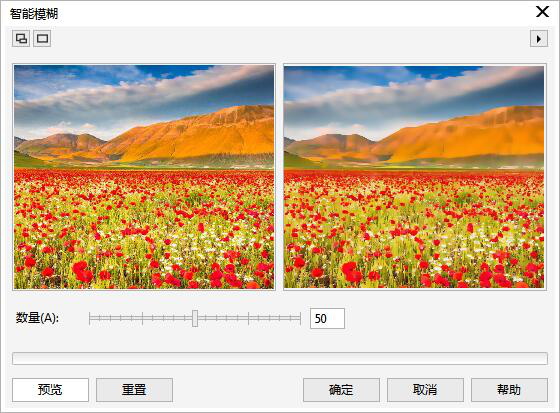Click the 数量 slider handle
Screen dimensions: 560x413
[195, 318]
